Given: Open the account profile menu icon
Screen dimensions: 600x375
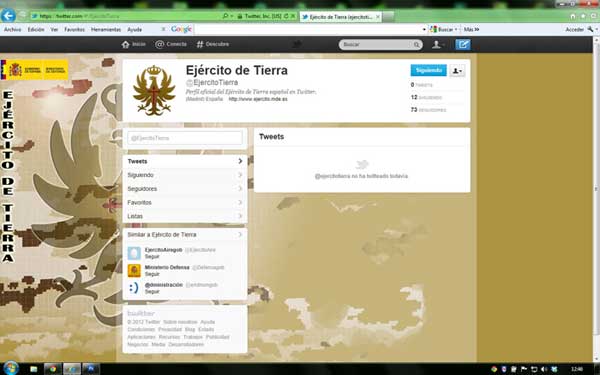Looking at the screenshot, I should point(437,44).
